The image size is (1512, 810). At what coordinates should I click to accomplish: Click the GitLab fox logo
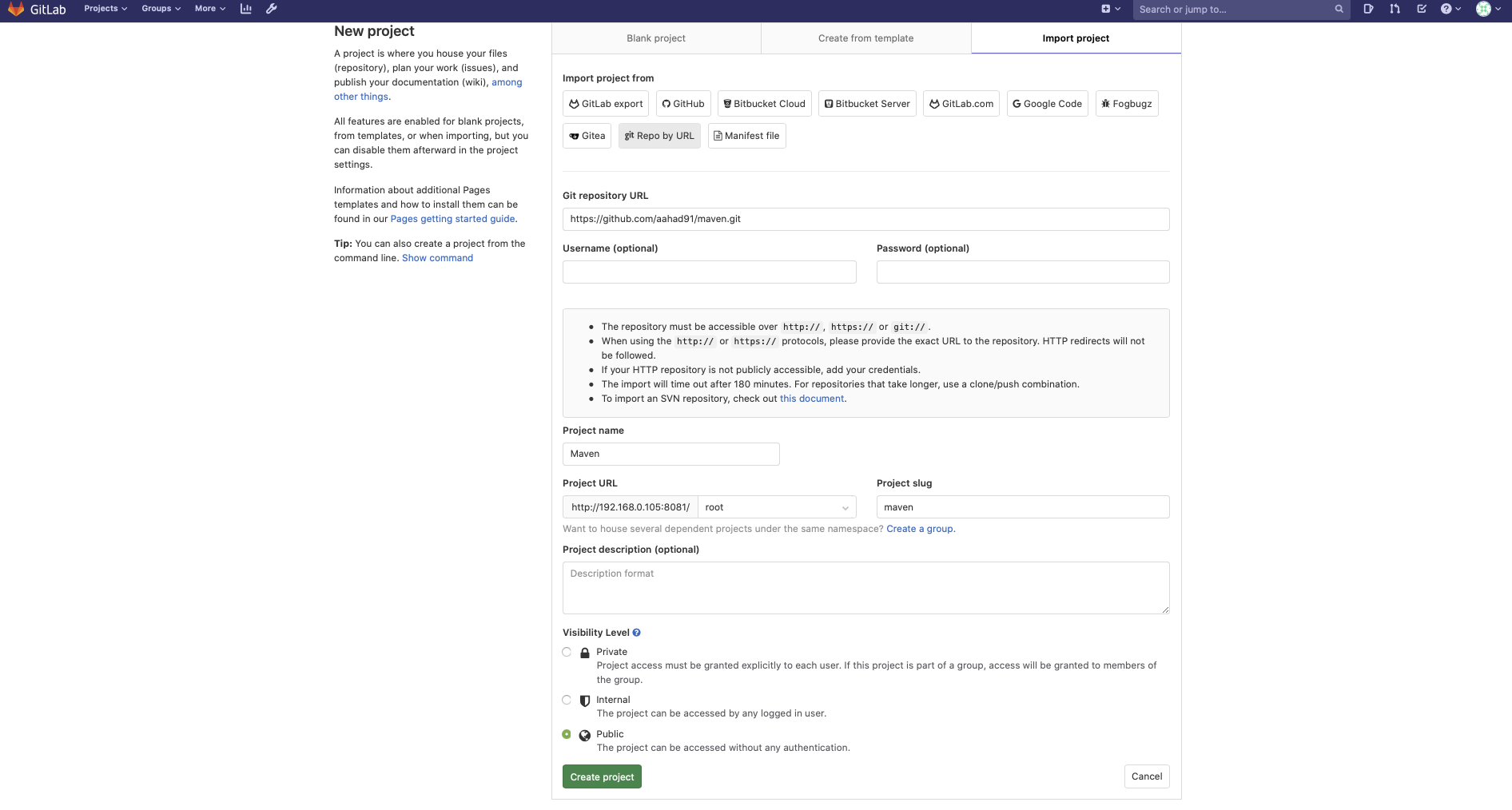click(16, 9)
